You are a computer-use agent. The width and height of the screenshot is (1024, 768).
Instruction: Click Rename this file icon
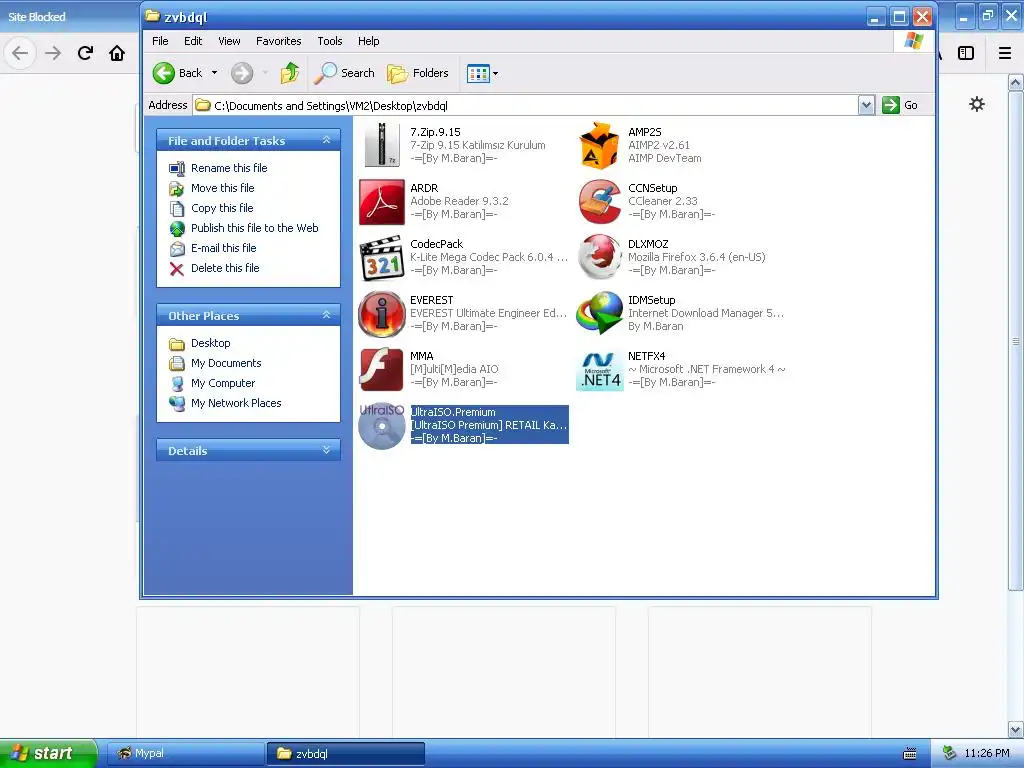tap(177, 168)
